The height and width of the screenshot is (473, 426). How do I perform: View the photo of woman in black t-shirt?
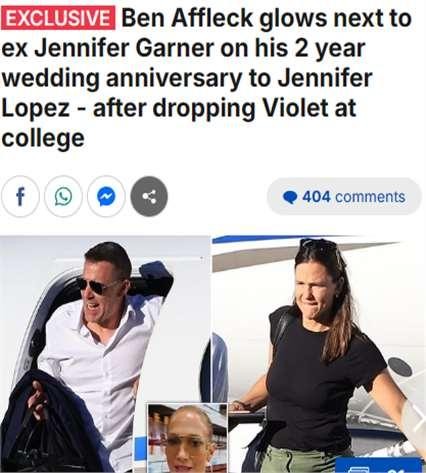(319, 353)
